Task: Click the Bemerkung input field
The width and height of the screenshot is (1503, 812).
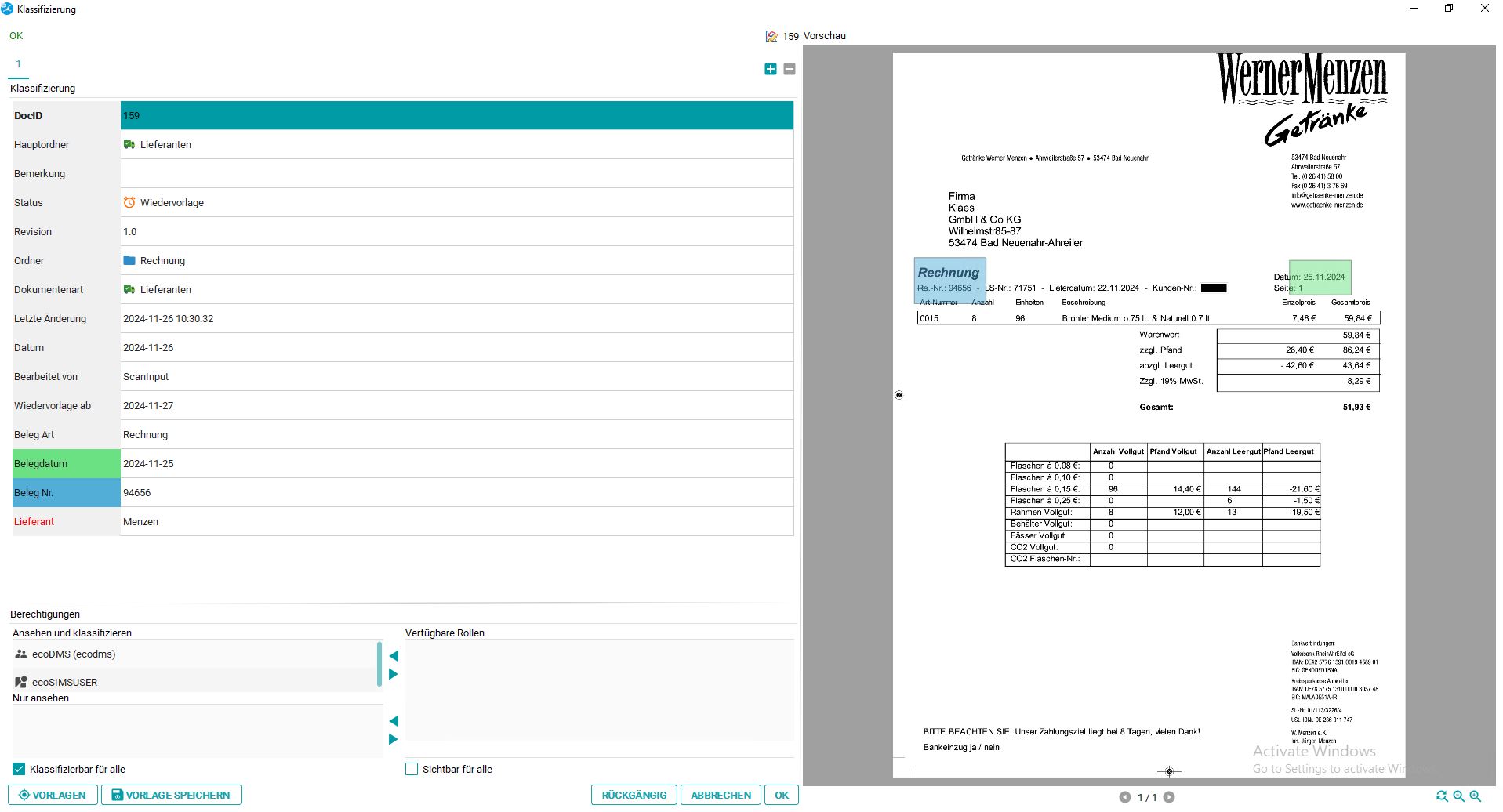Action: 456,173
